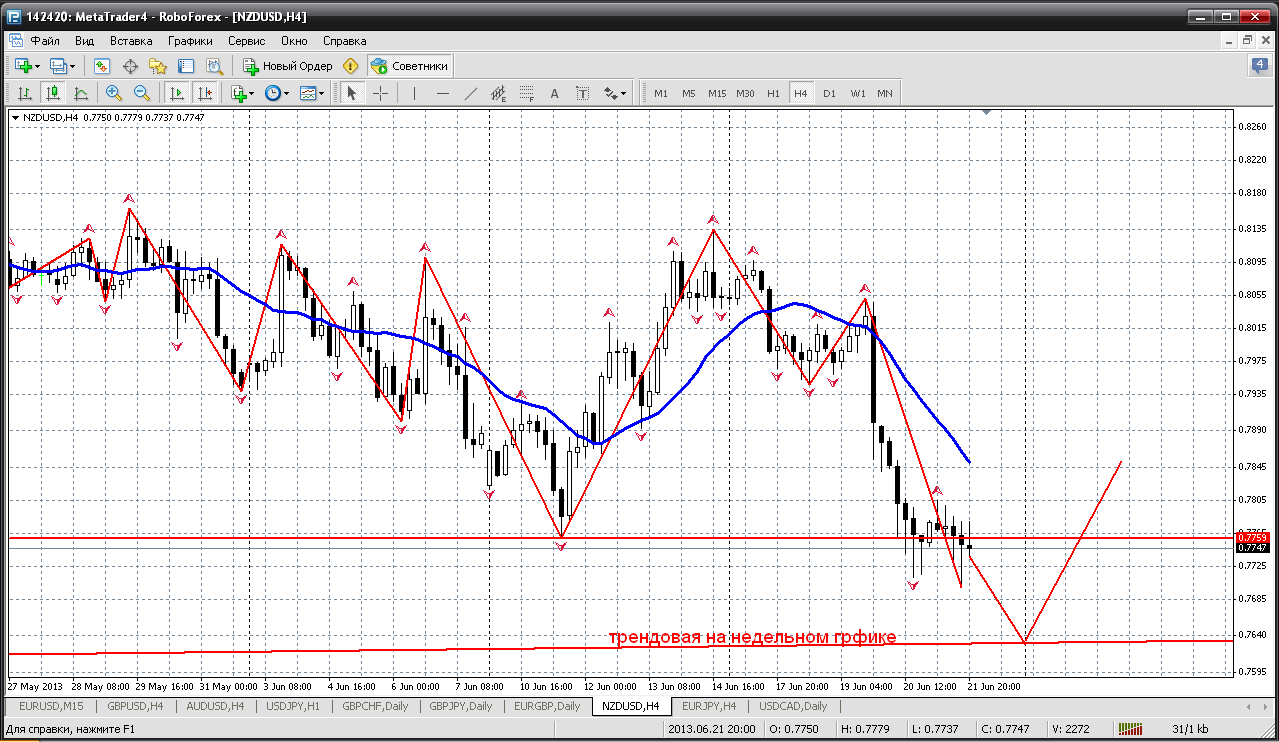Switch timeframe to D1

tap(829, 93)
